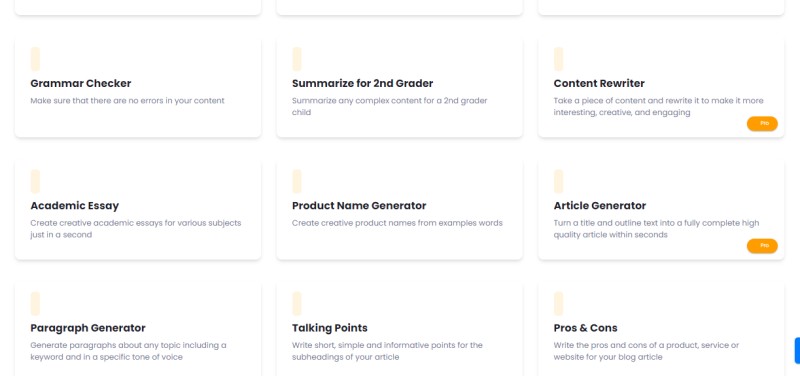This screenshot has height=376, width=800.
Task: Click the blue widget at right edge
Action: point(797,350)
